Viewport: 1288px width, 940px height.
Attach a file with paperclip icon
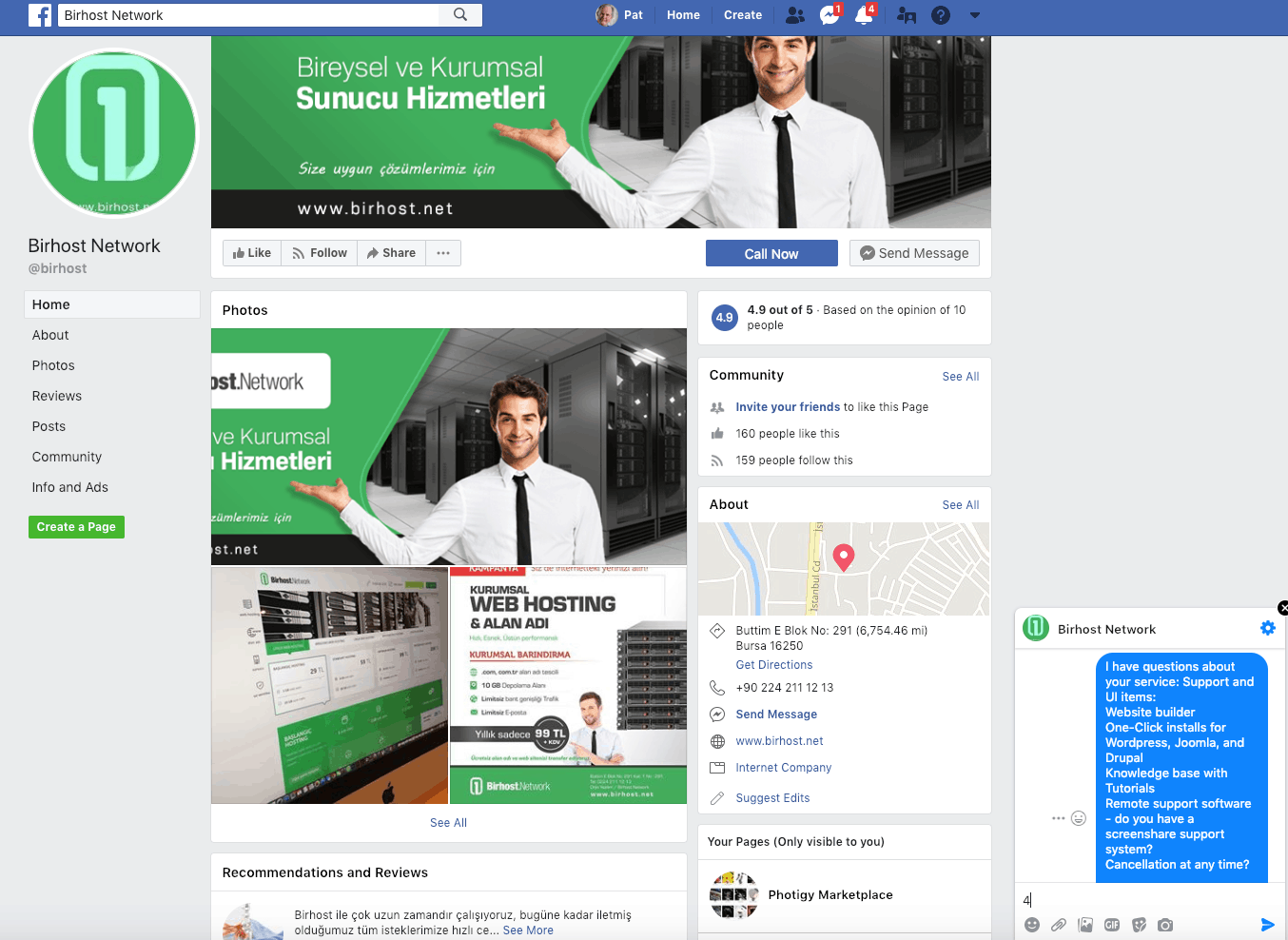click(1059, 925)
